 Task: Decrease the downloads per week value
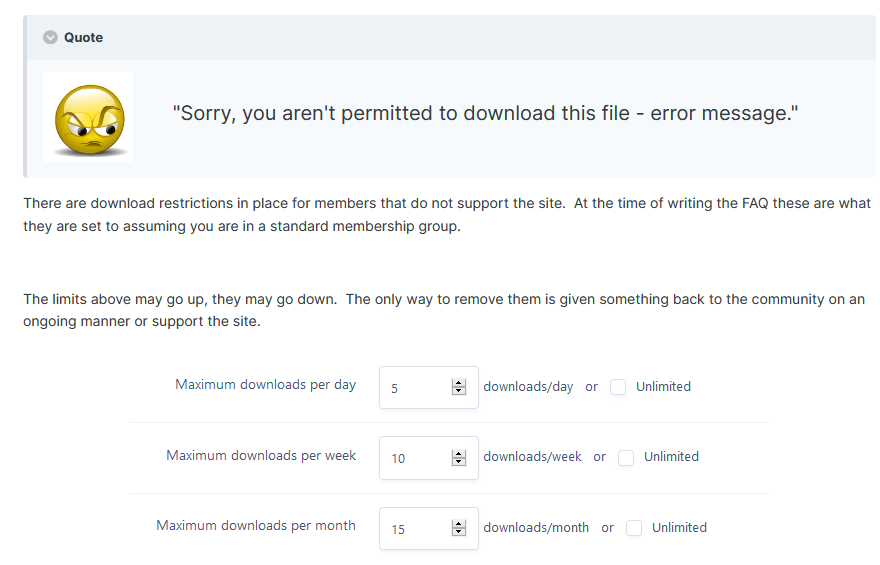point(459,462)
